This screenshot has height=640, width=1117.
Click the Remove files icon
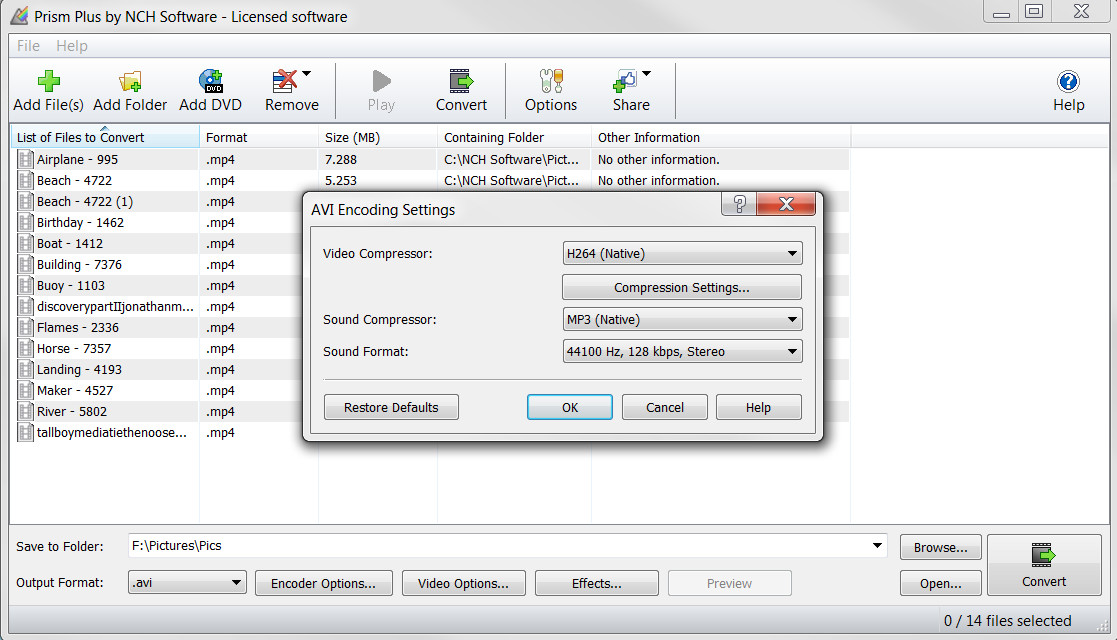pos(285,80)
